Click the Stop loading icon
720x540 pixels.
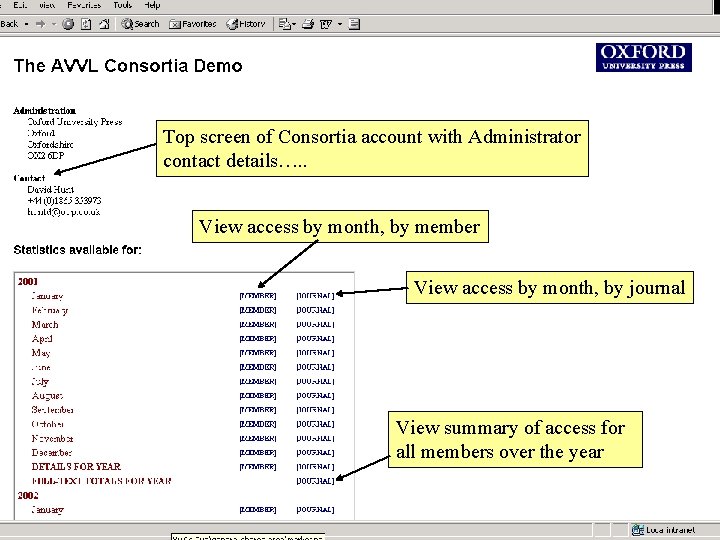pos(68,24)
